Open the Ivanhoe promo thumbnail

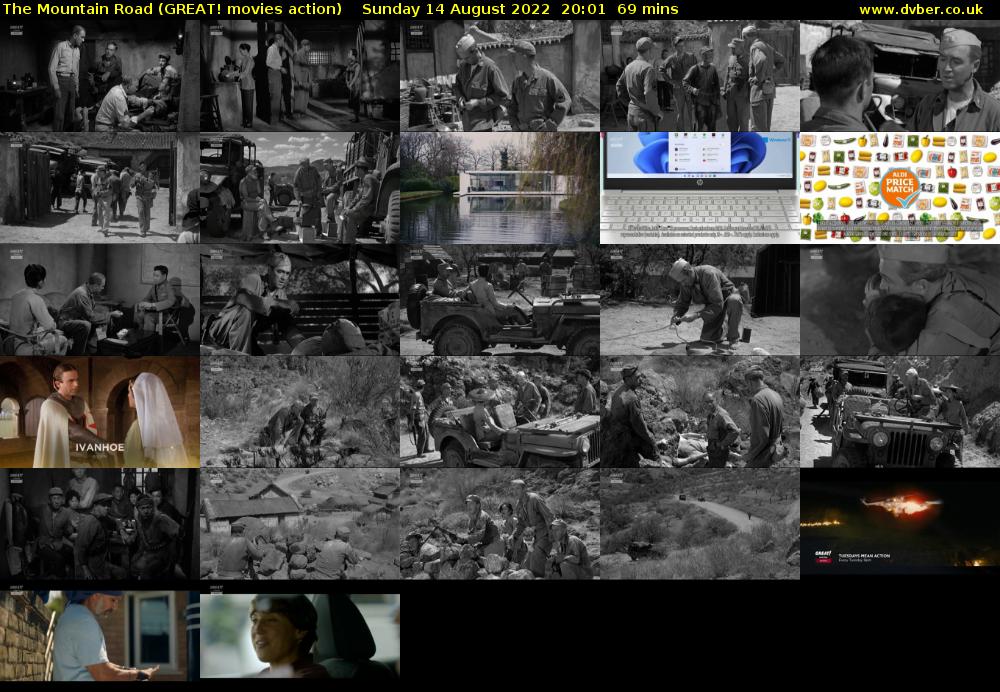99,412
